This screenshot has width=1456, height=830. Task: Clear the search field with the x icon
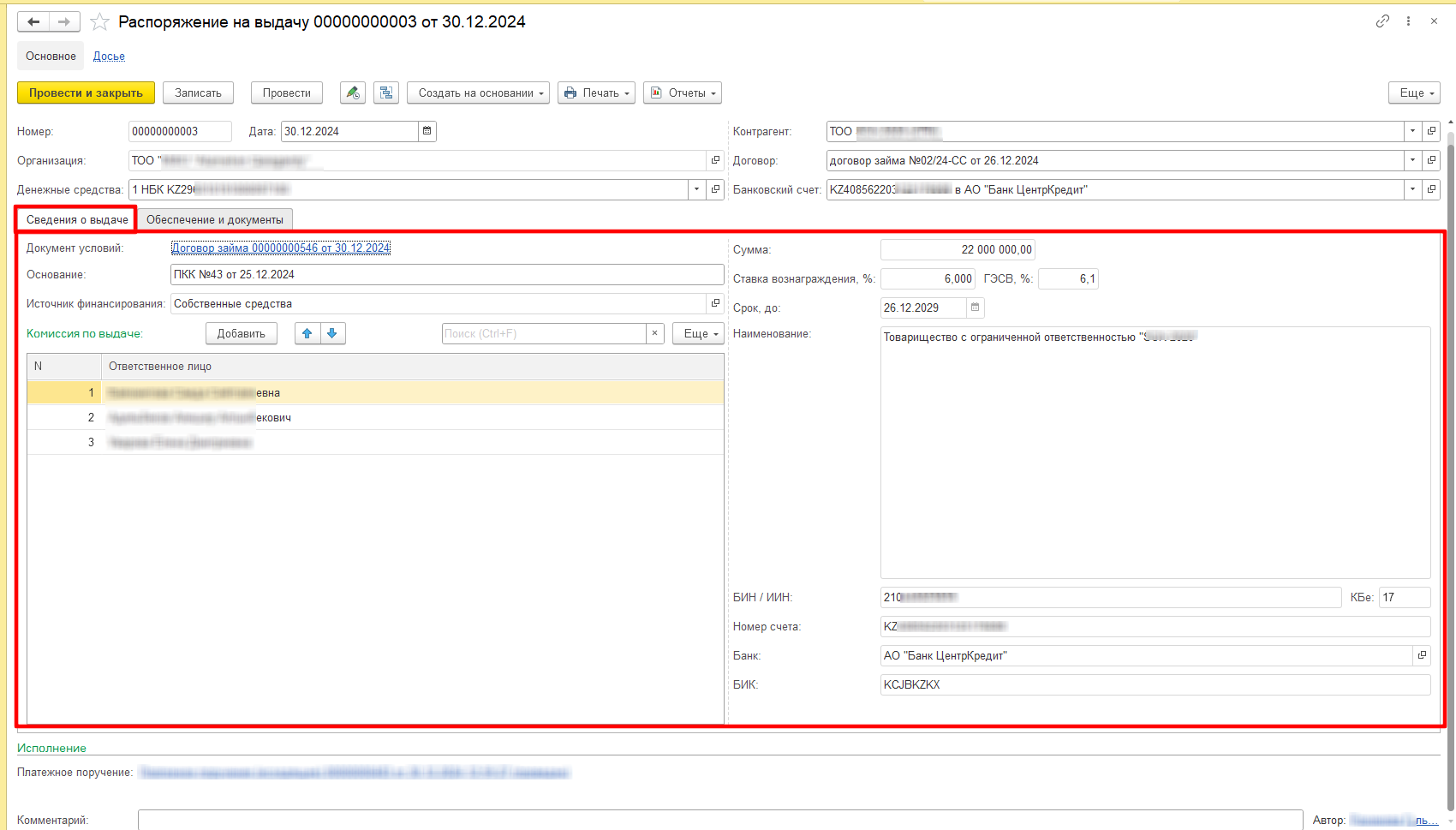coord(655,333)
